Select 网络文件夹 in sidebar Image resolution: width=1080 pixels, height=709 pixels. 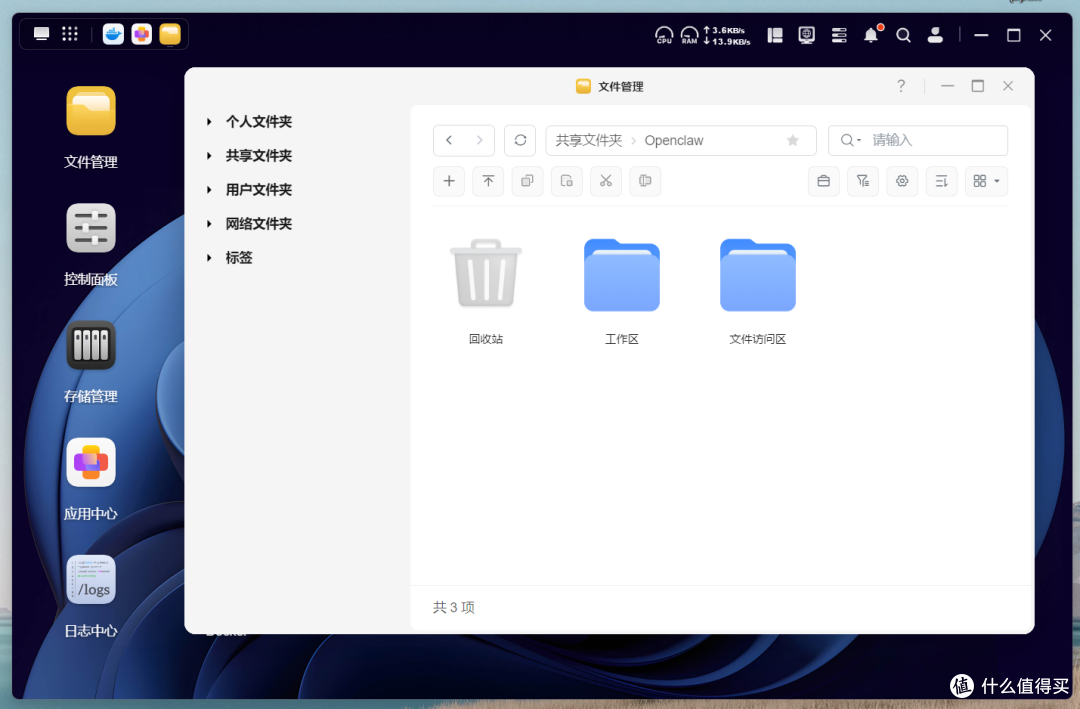[259, 224]
